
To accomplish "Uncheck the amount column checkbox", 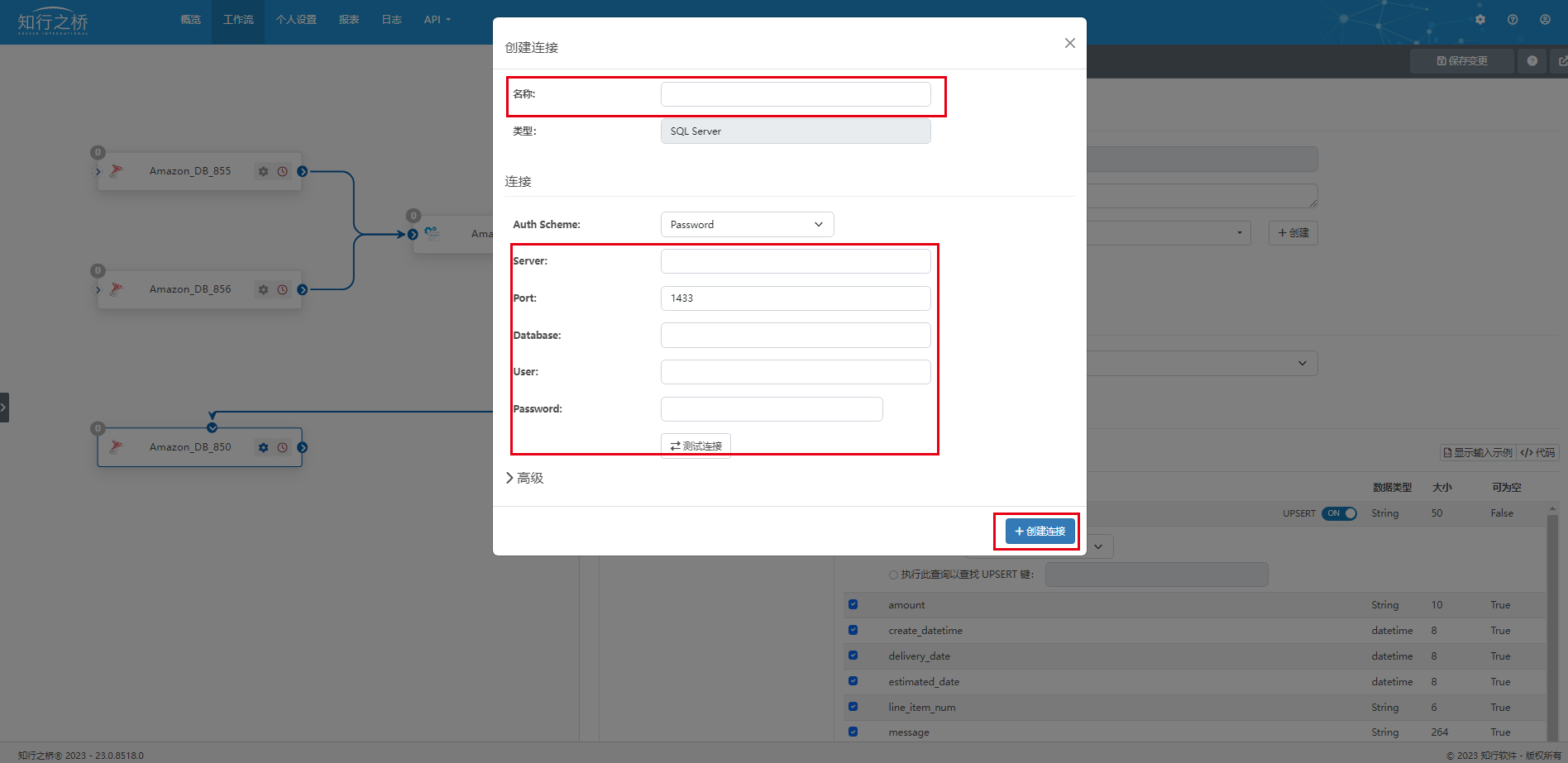I will 853,604.
